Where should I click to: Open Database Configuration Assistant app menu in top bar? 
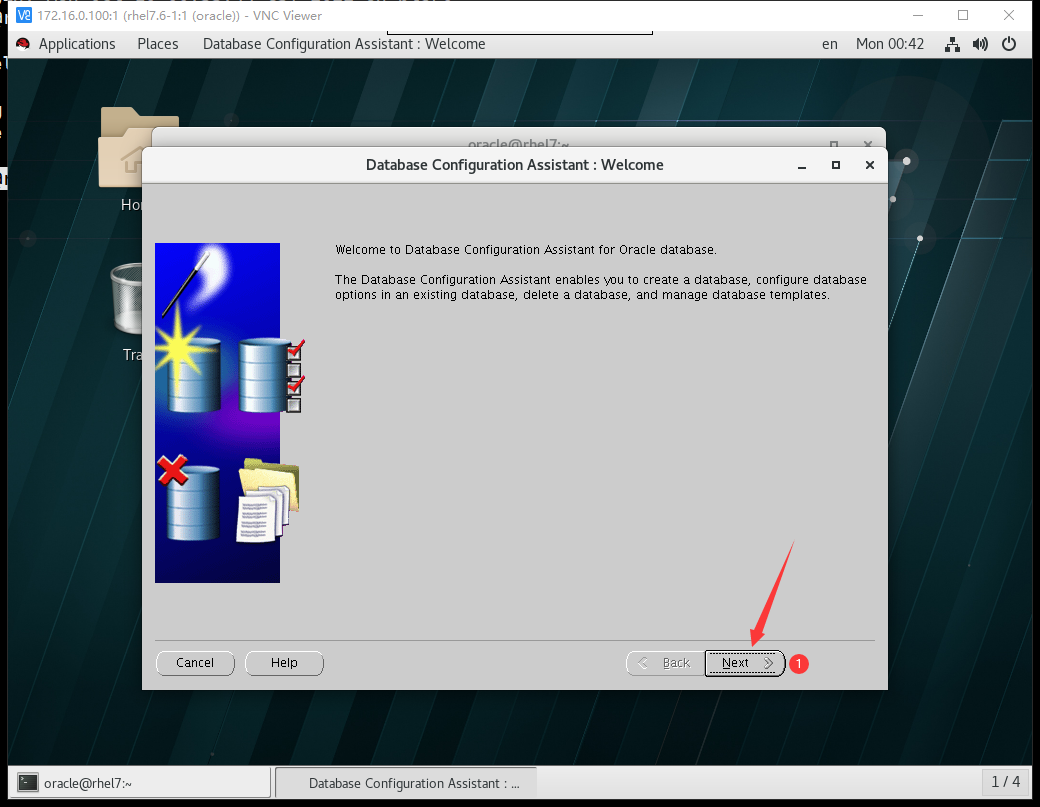point(344,44)
